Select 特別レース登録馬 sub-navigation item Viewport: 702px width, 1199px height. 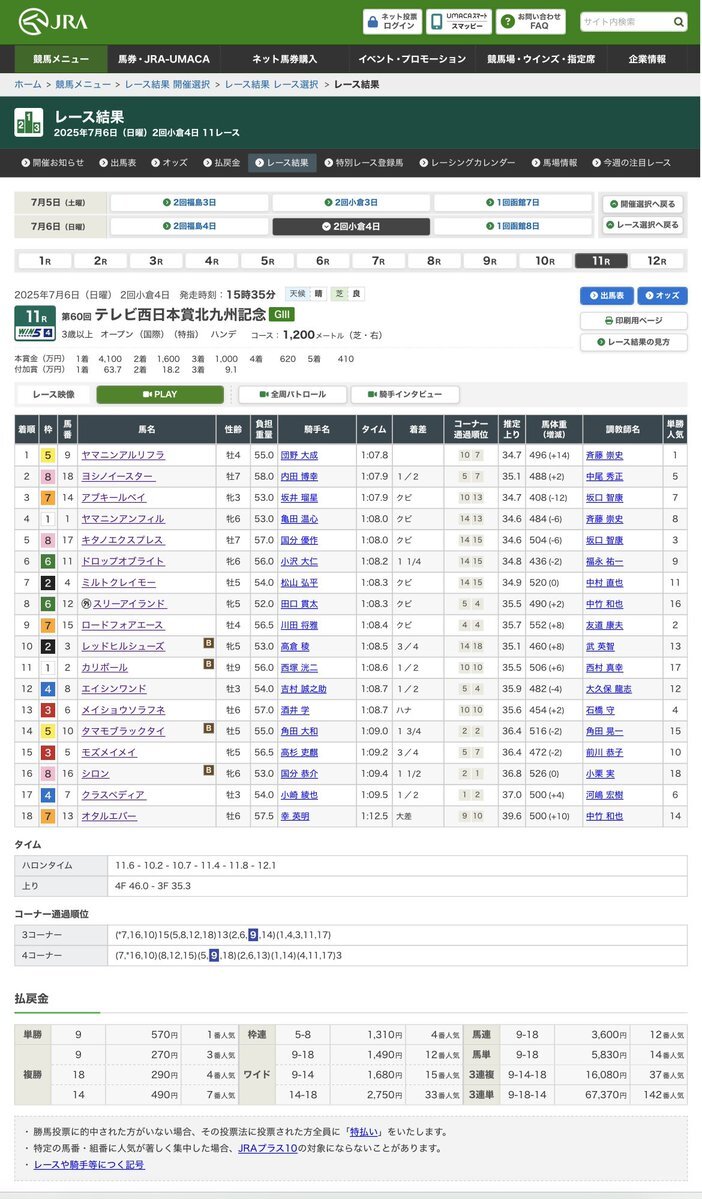(x=364, y=163)
